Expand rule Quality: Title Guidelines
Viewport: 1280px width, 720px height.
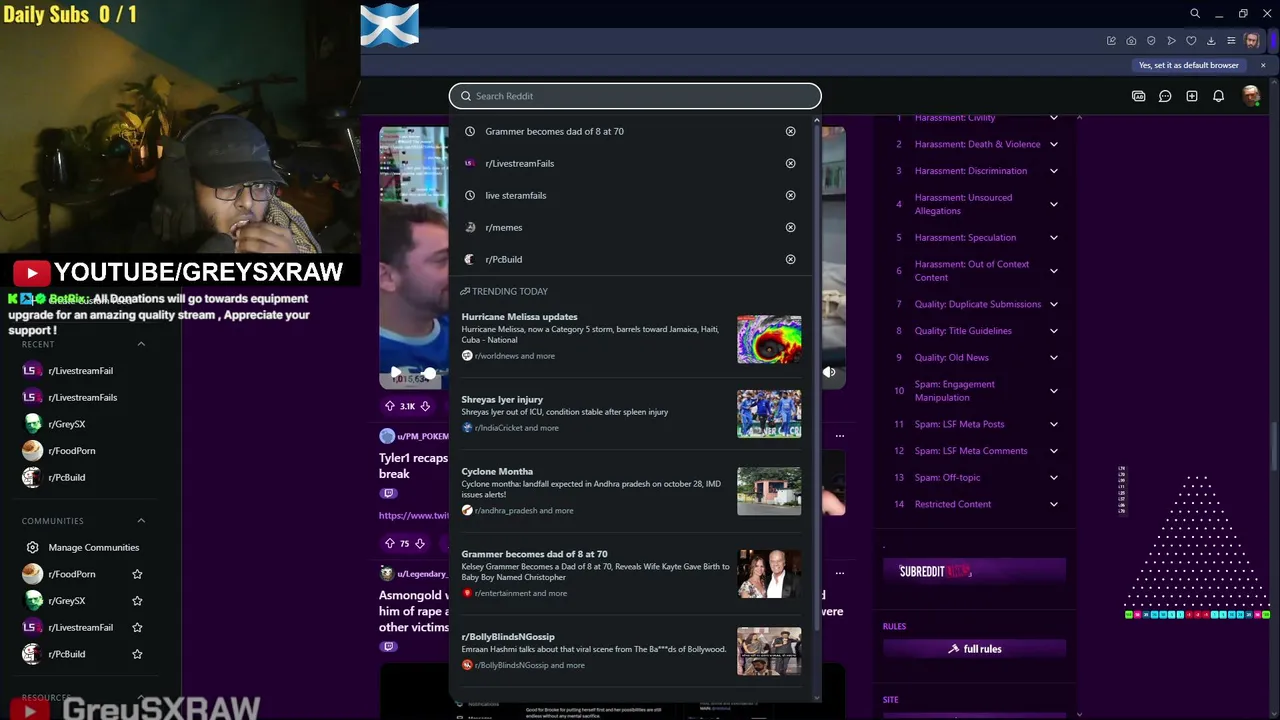1053,331
